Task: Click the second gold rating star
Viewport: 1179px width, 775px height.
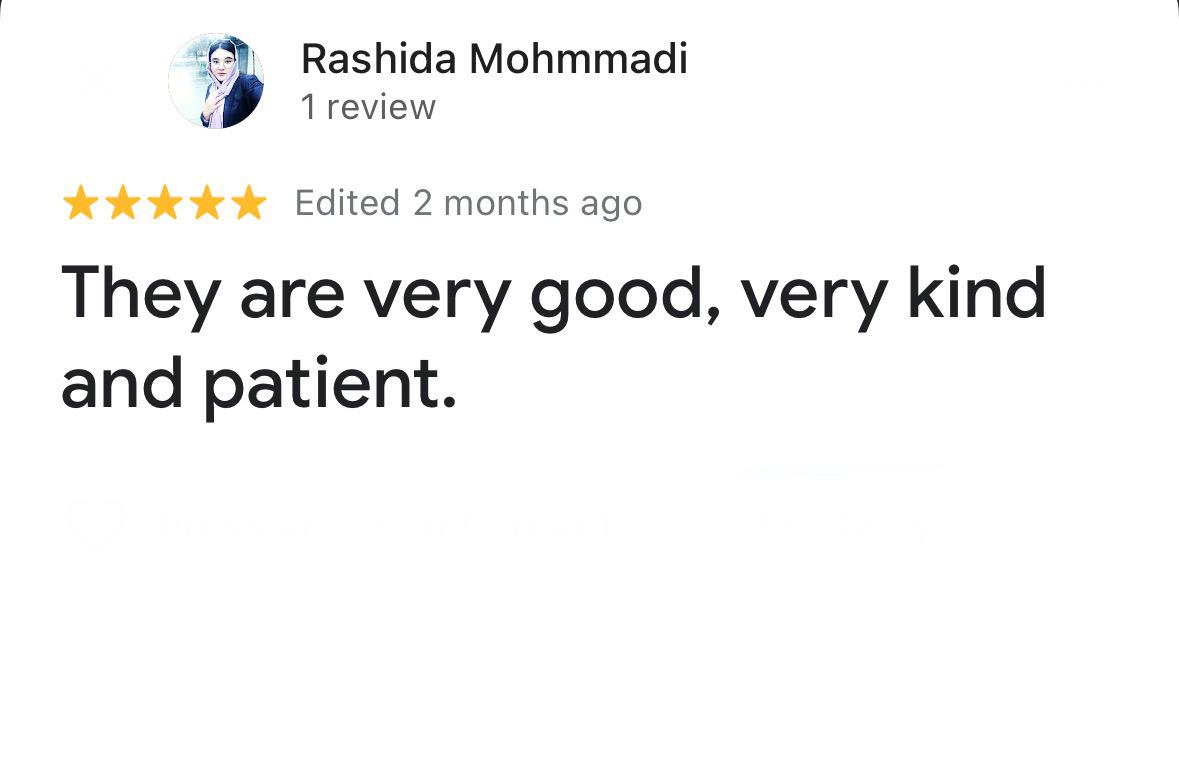Action: tap(122, 204)
